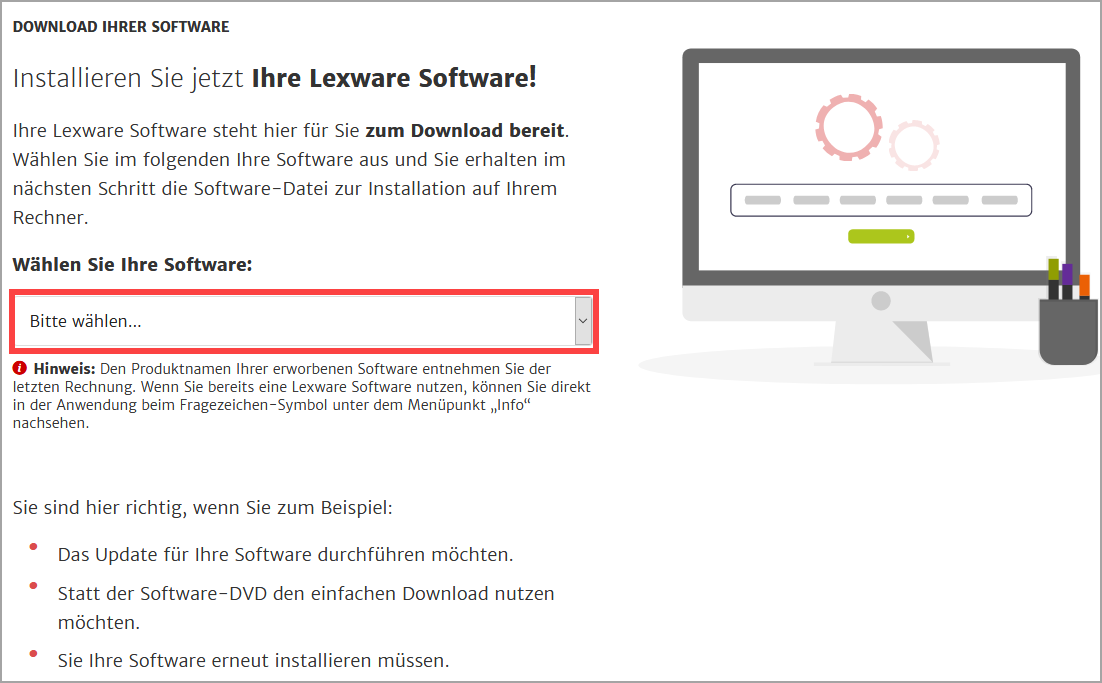Click the bullet "Sie Ihre Software erneut installieren müssen"

click(253, 661)
